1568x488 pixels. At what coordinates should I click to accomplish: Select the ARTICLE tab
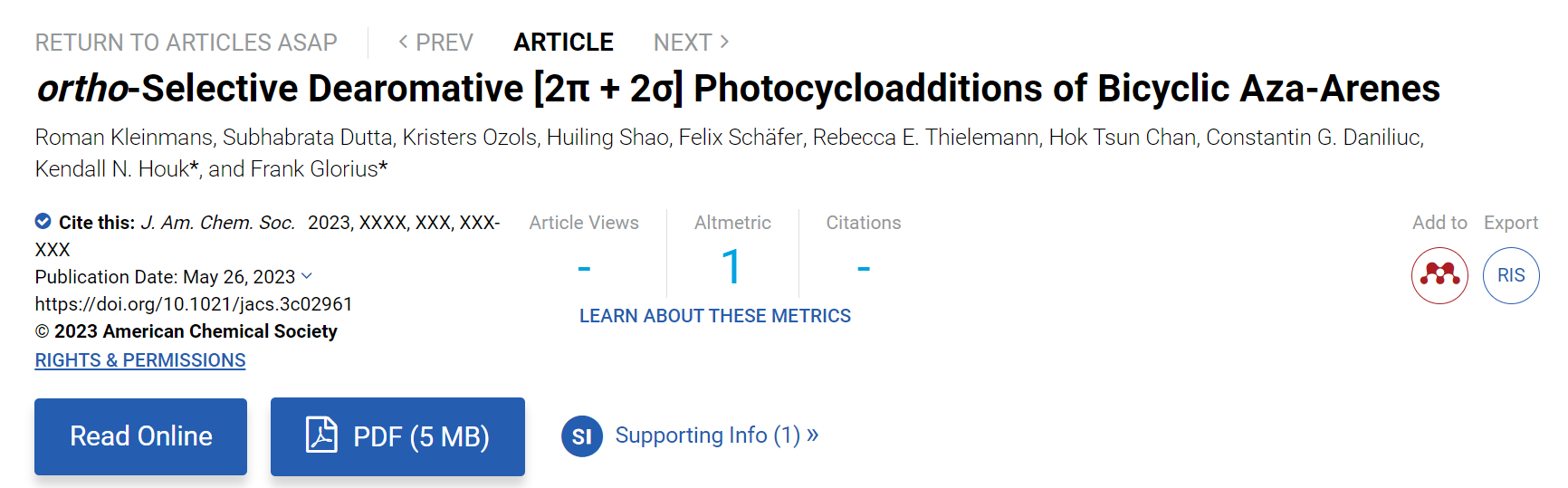563,43
